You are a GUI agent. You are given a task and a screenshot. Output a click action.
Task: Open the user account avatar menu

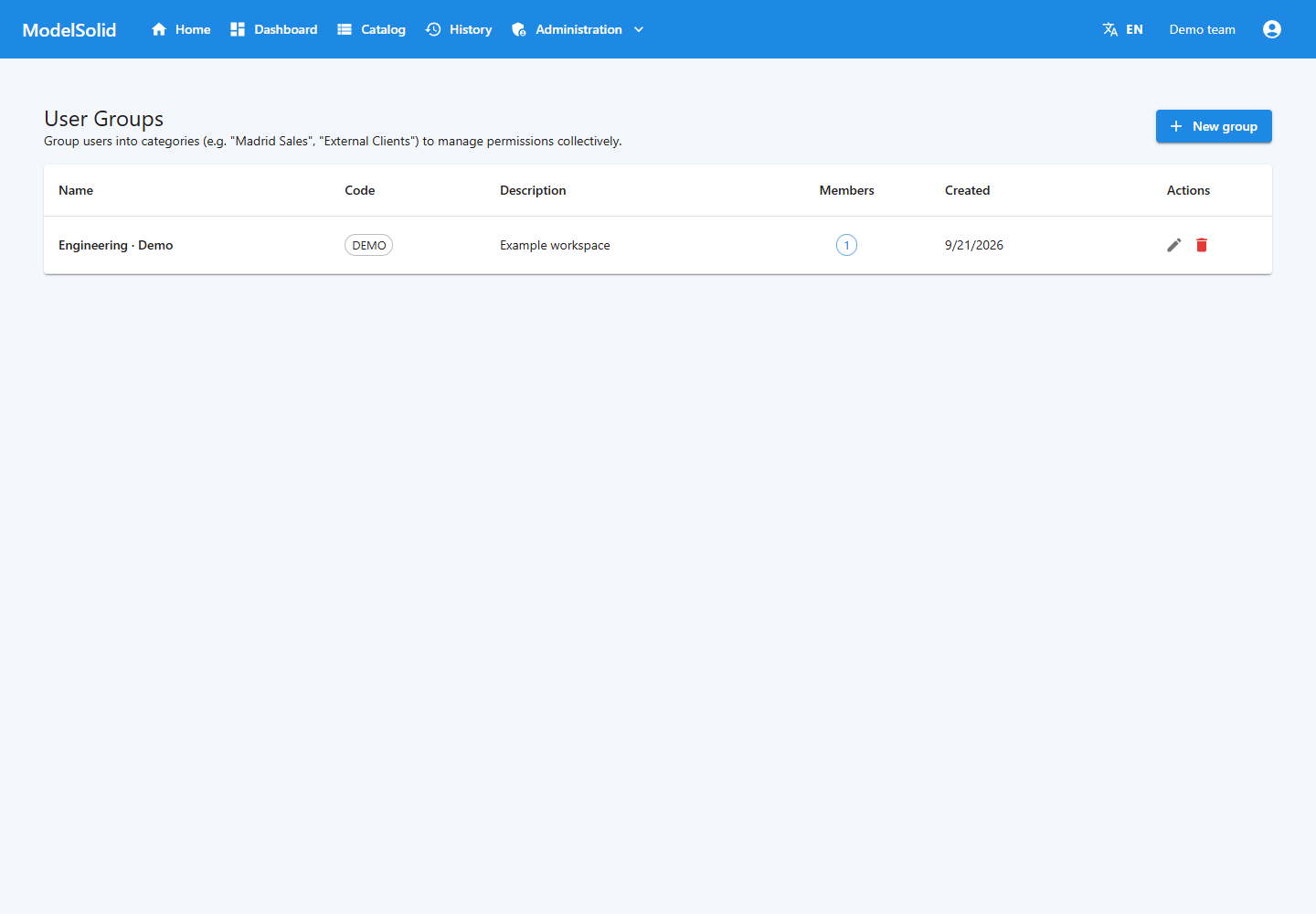[1272, 29]
